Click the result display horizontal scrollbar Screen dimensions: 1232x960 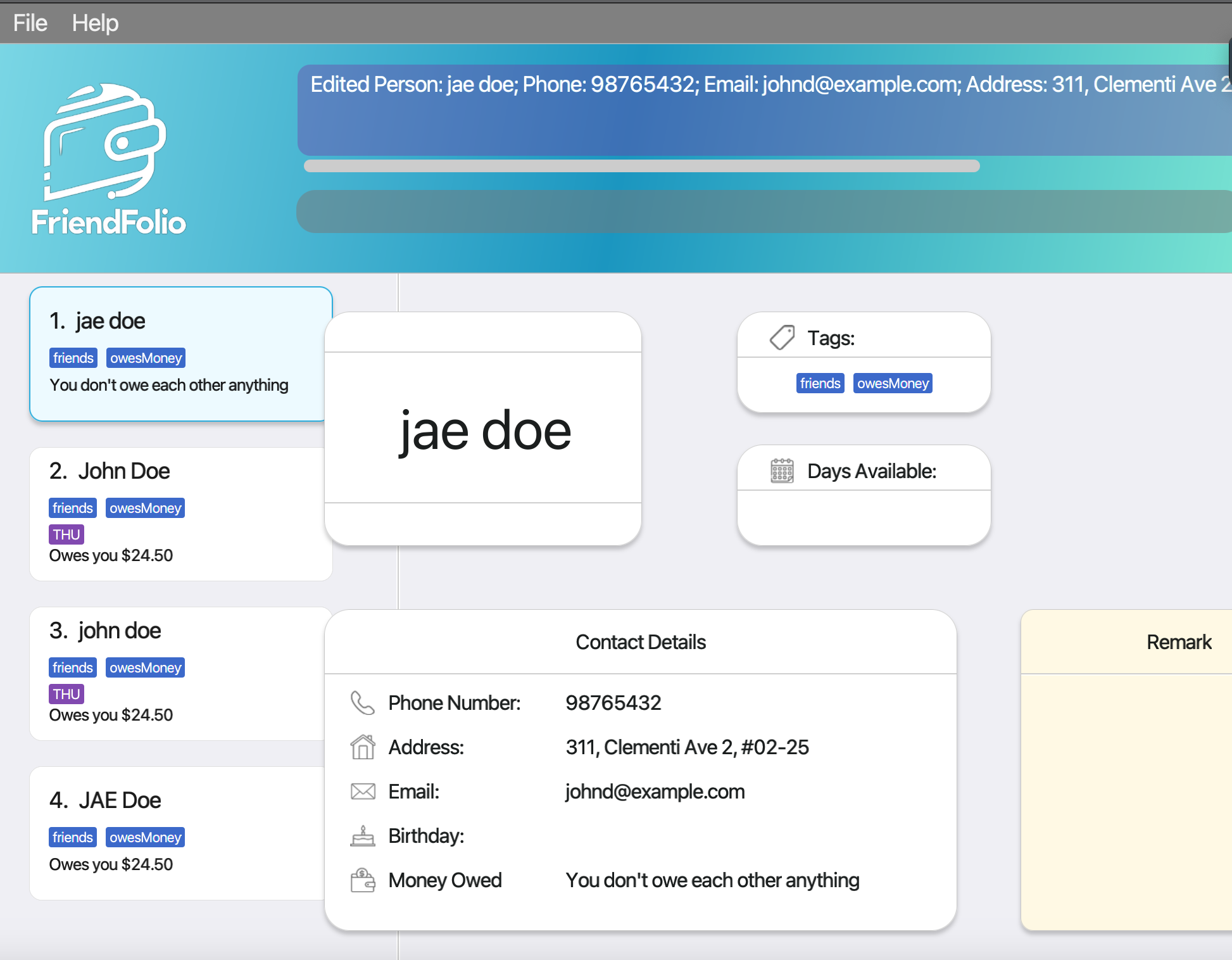point(641,166)
